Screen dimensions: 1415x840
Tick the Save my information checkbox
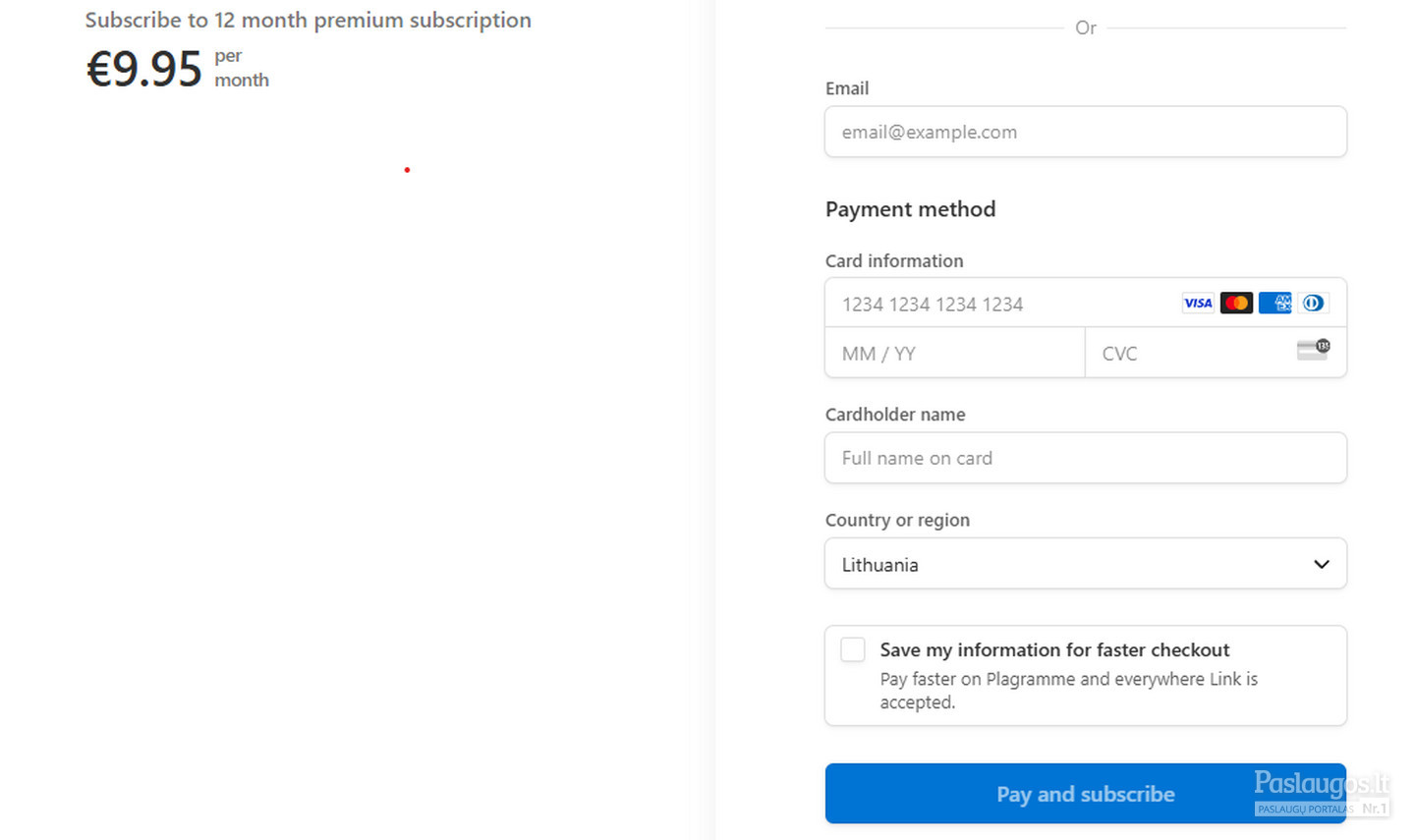coord(853,649)
